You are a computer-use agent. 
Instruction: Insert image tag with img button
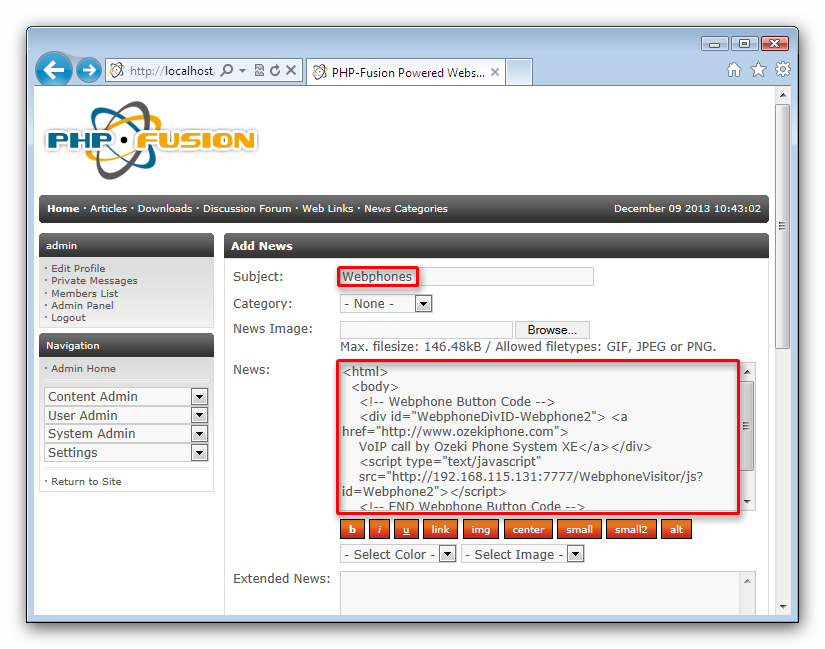480,530
